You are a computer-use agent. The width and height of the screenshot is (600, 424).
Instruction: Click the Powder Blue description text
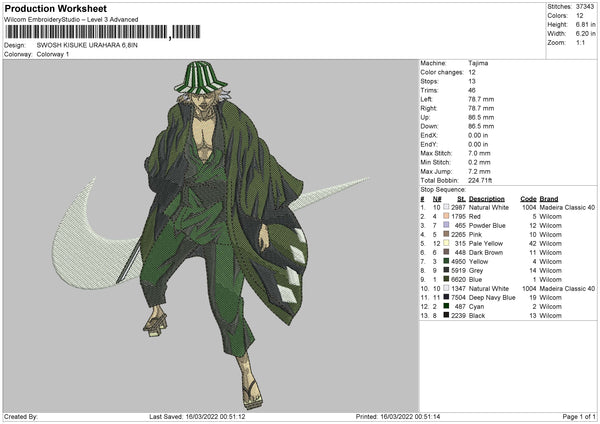point(487,225)
